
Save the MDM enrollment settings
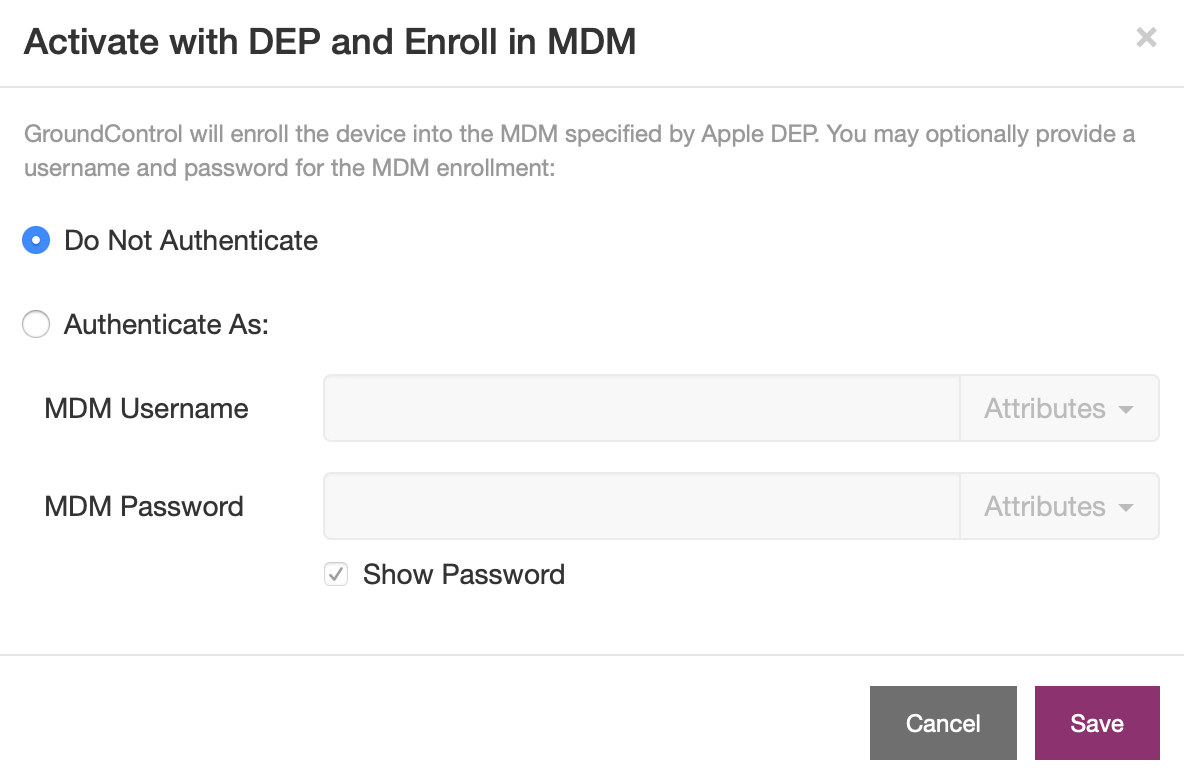pos(1097,723)
